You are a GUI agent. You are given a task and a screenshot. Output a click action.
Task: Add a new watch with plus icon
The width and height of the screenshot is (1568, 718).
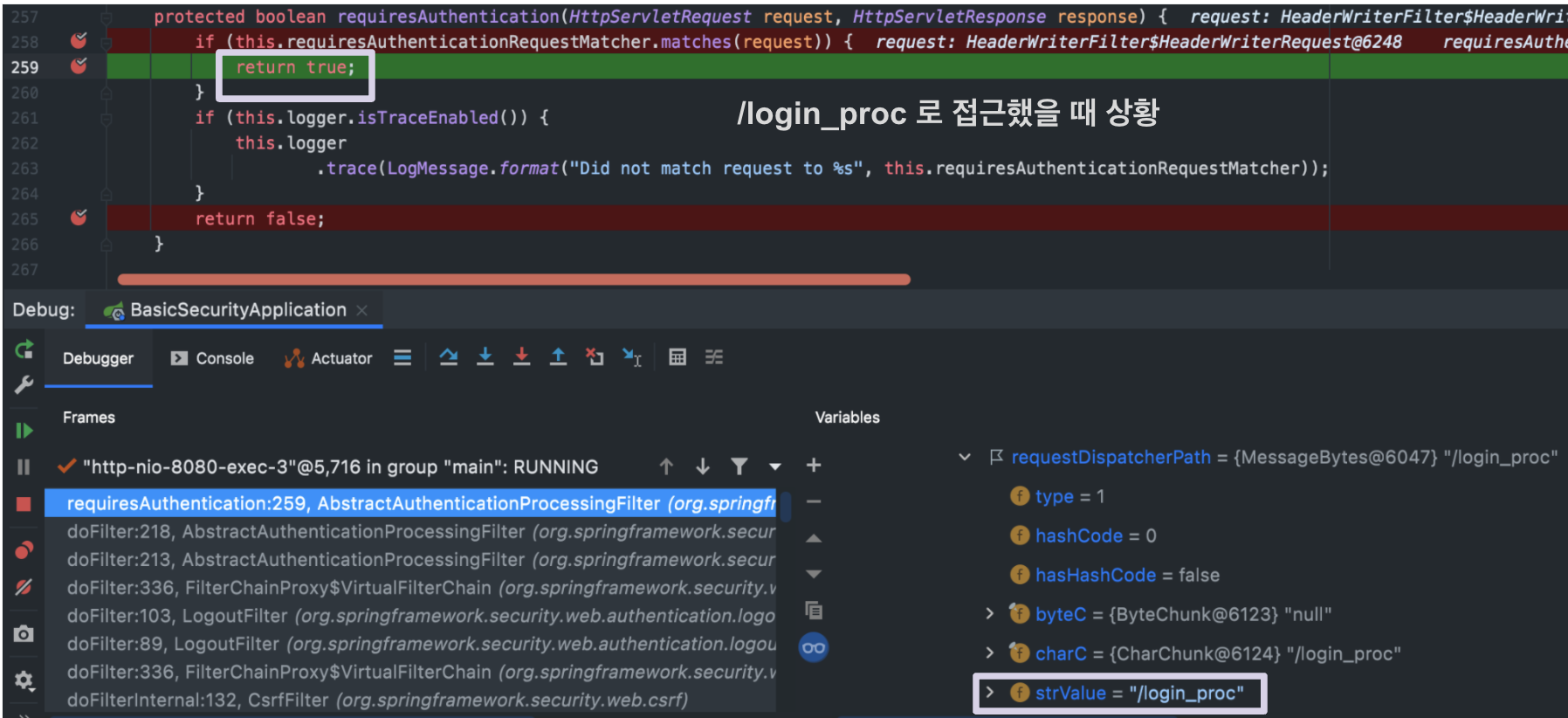coord(814,466)
